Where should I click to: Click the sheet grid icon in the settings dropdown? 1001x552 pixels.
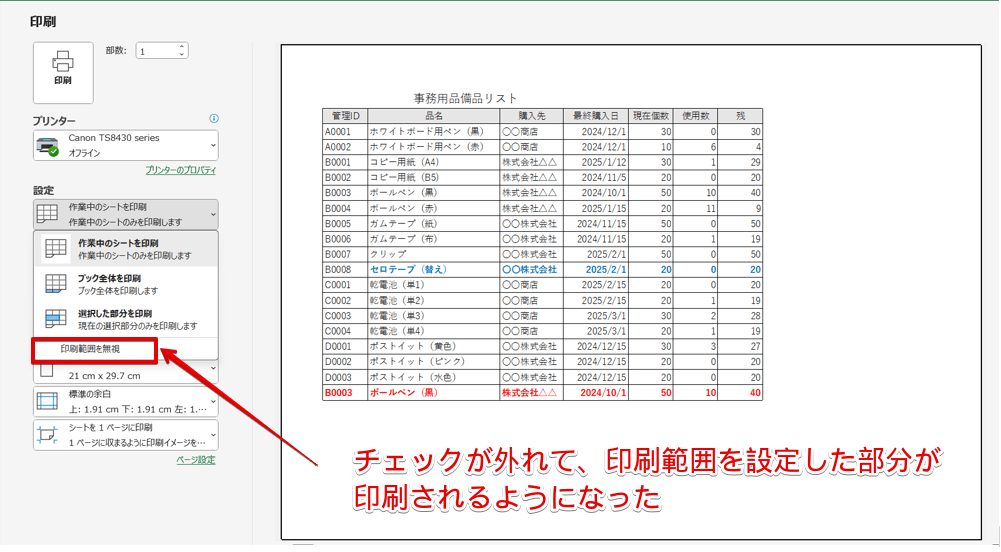pyautogui.click(x=47, y=214)
